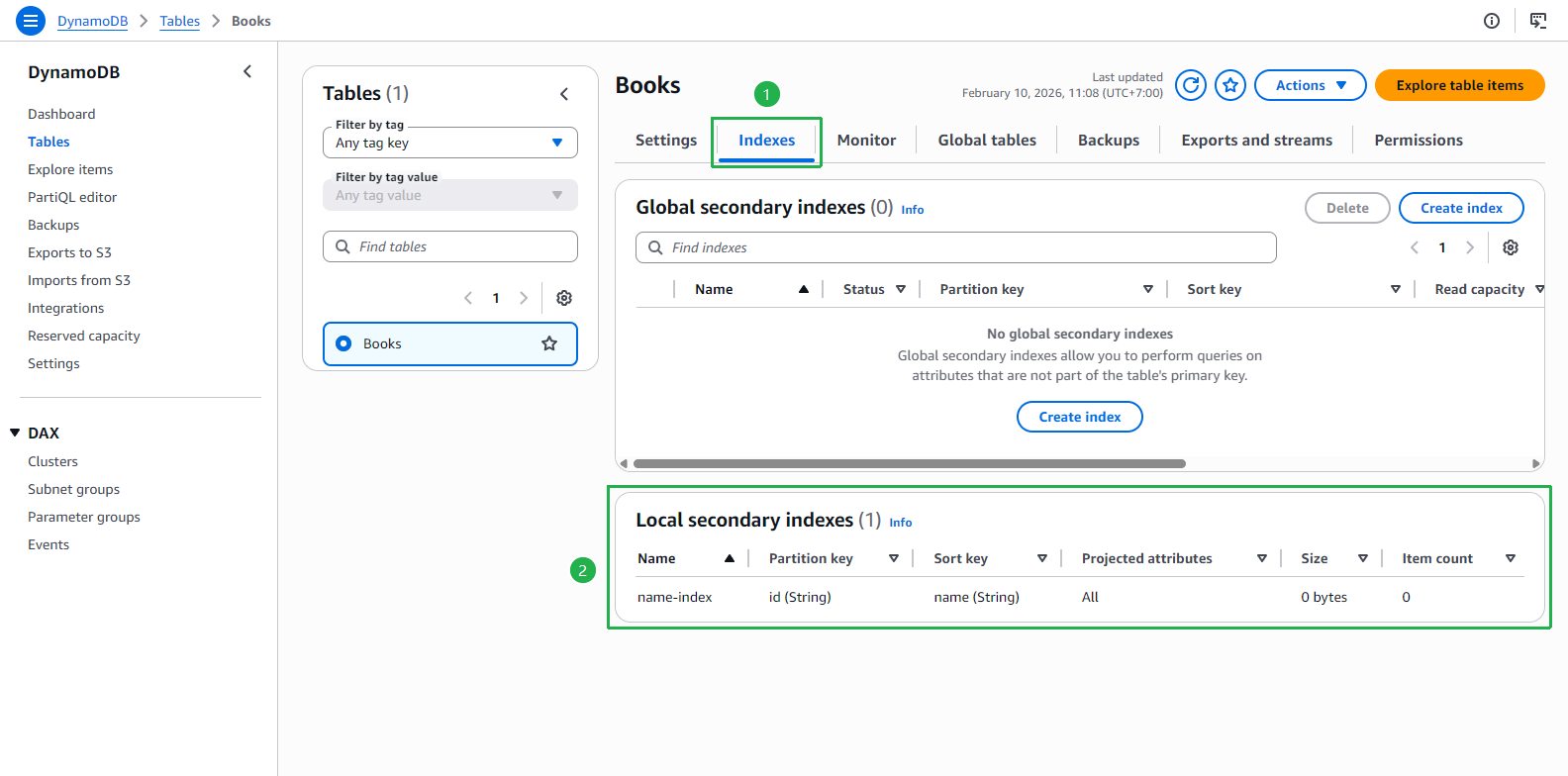Sort global indexes by Read capacity
Viewport: 1568px width, 776px height.
point(1539,289)
